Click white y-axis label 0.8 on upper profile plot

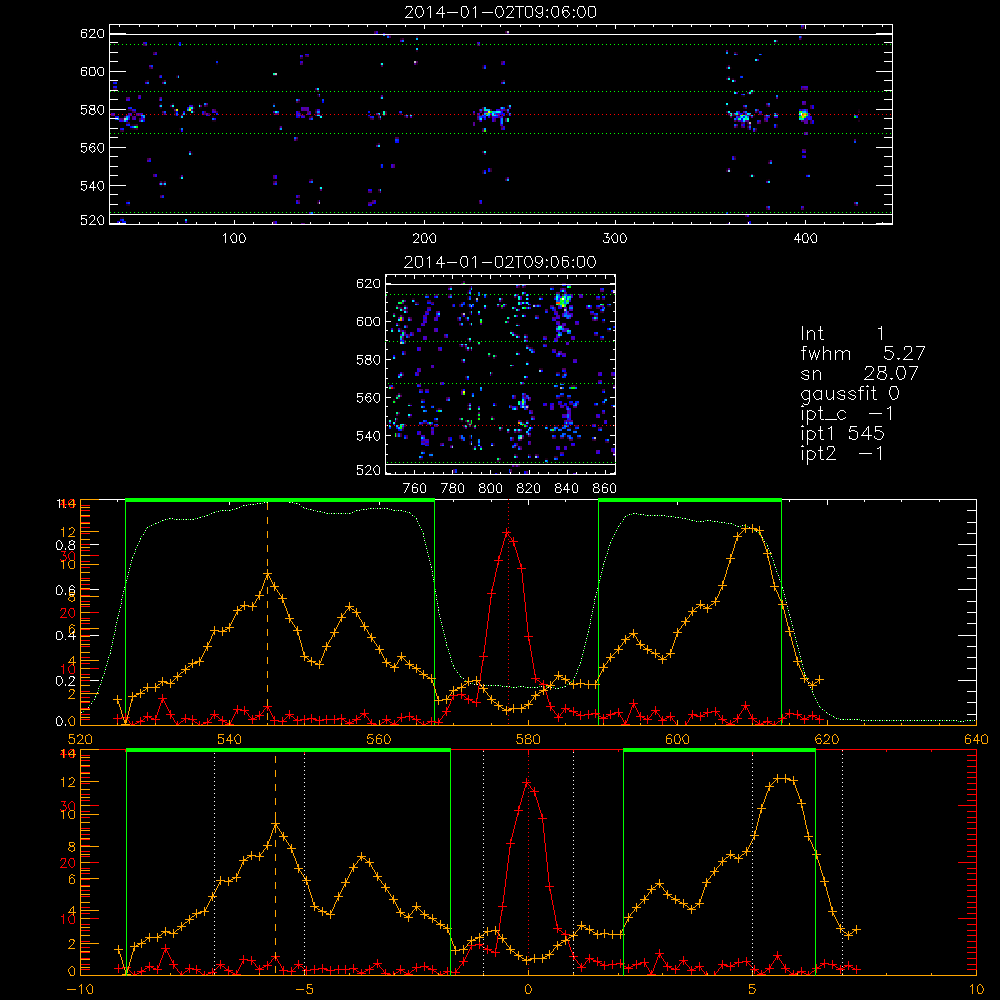click(x=65, y=545)
